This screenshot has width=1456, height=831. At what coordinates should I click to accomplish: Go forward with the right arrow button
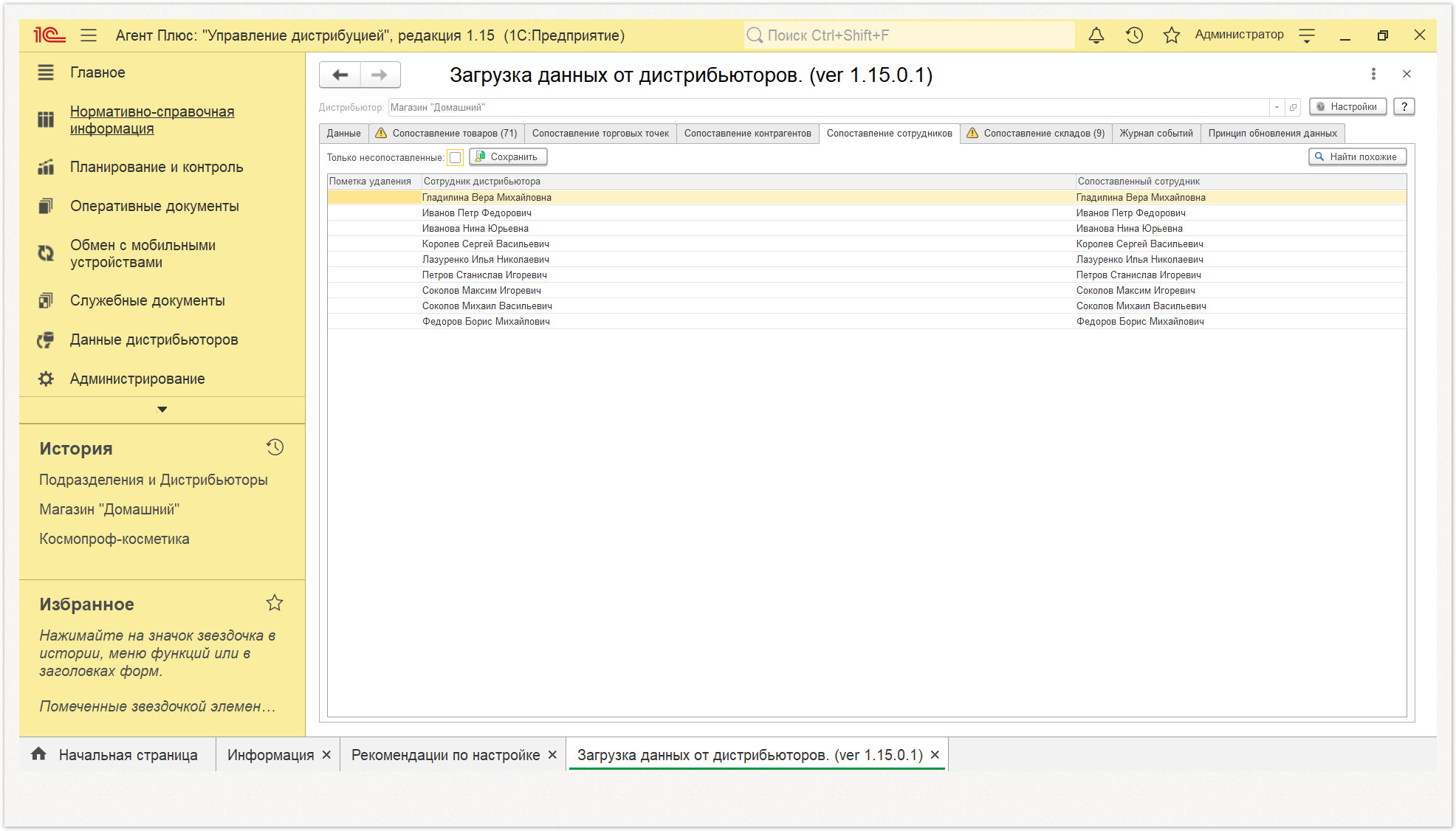click(x=380, y=75)
